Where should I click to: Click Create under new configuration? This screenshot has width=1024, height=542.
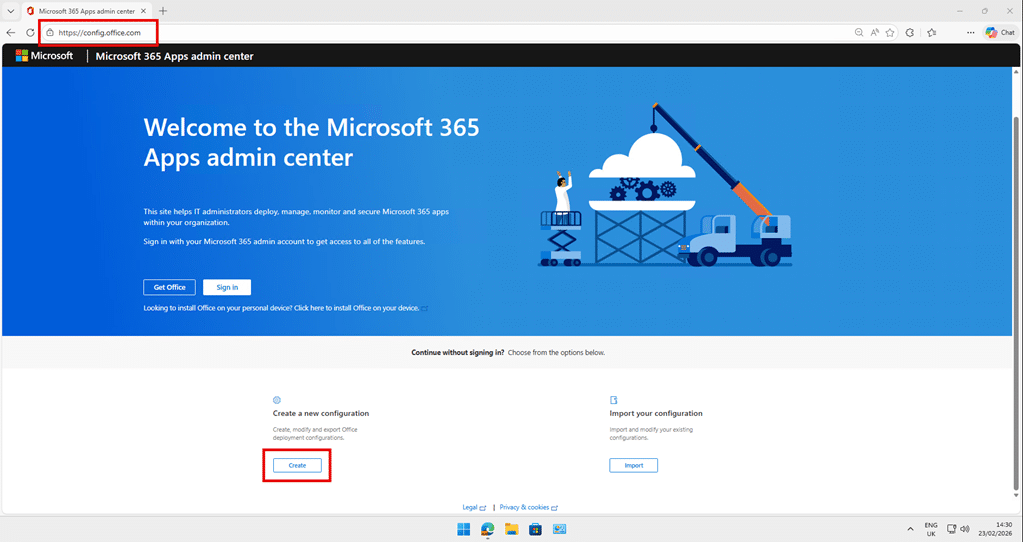[x=297, y=465]
